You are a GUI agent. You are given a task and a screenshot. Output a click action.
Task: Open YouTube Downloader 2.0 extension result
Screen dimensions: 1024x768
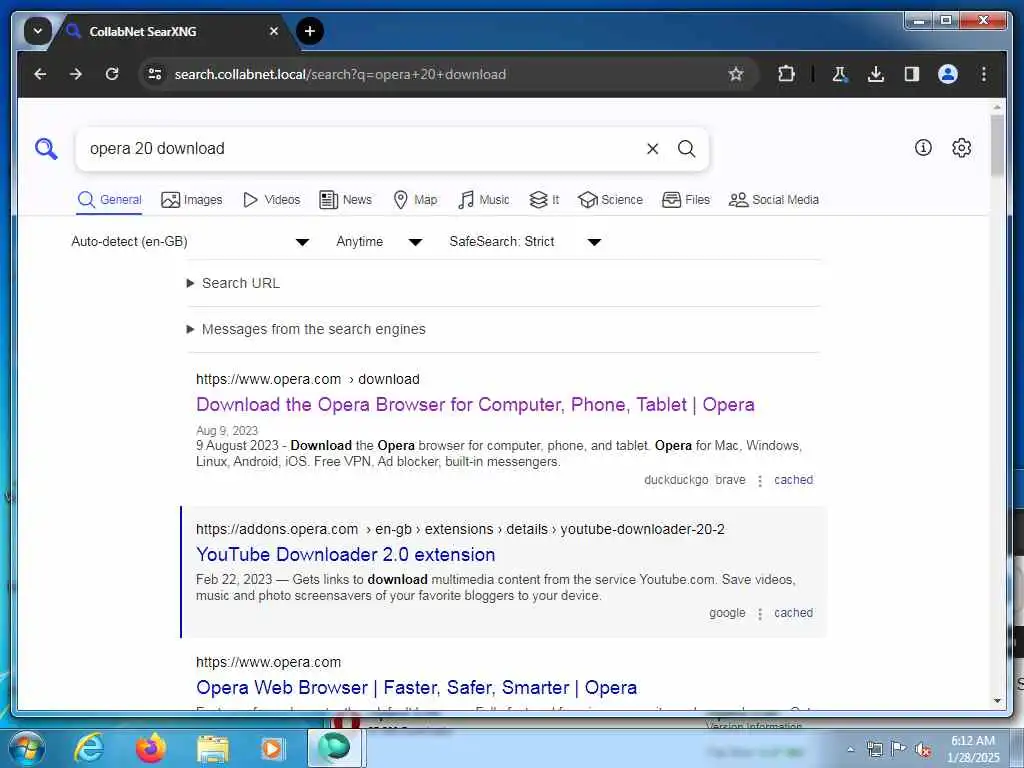click(345, 554)
